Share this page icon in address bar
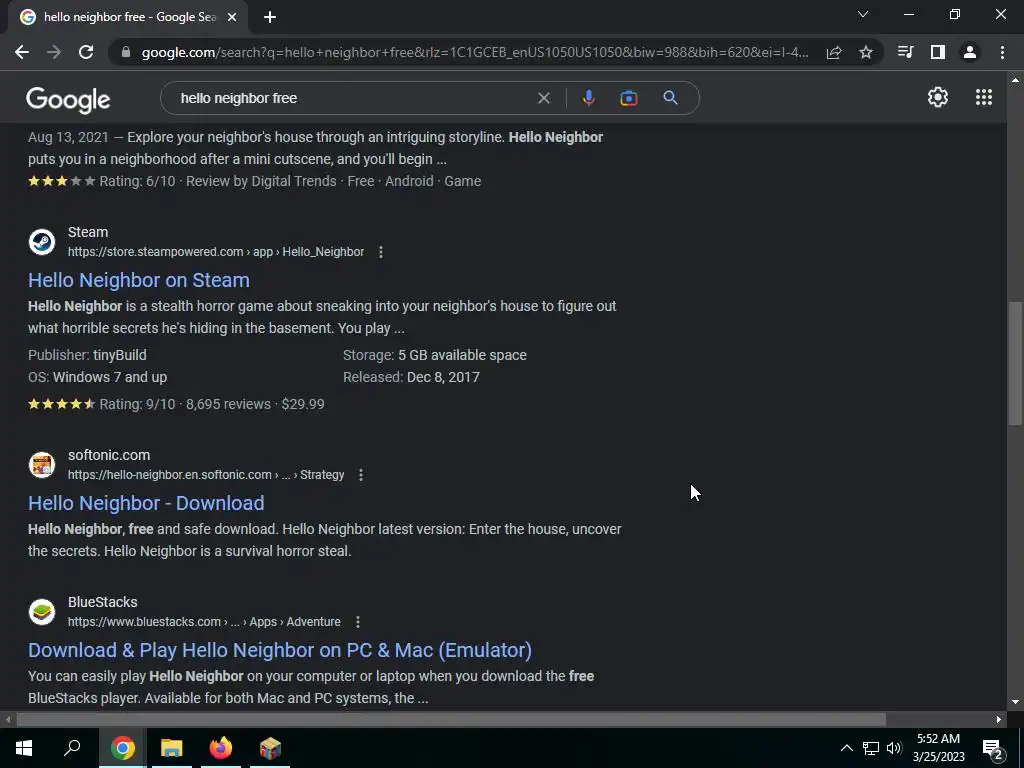This screenshot has height=768, width=1024. pyautogui.click(x=833, y=53)
